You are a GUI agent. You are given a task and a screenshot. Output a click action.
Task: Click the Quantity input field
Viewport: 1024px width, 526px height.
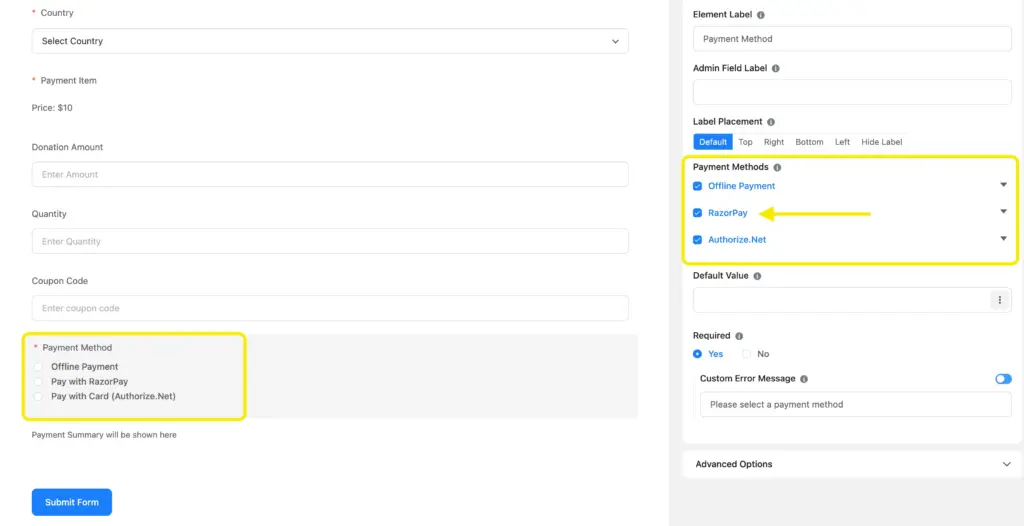(x=330, y=241)
